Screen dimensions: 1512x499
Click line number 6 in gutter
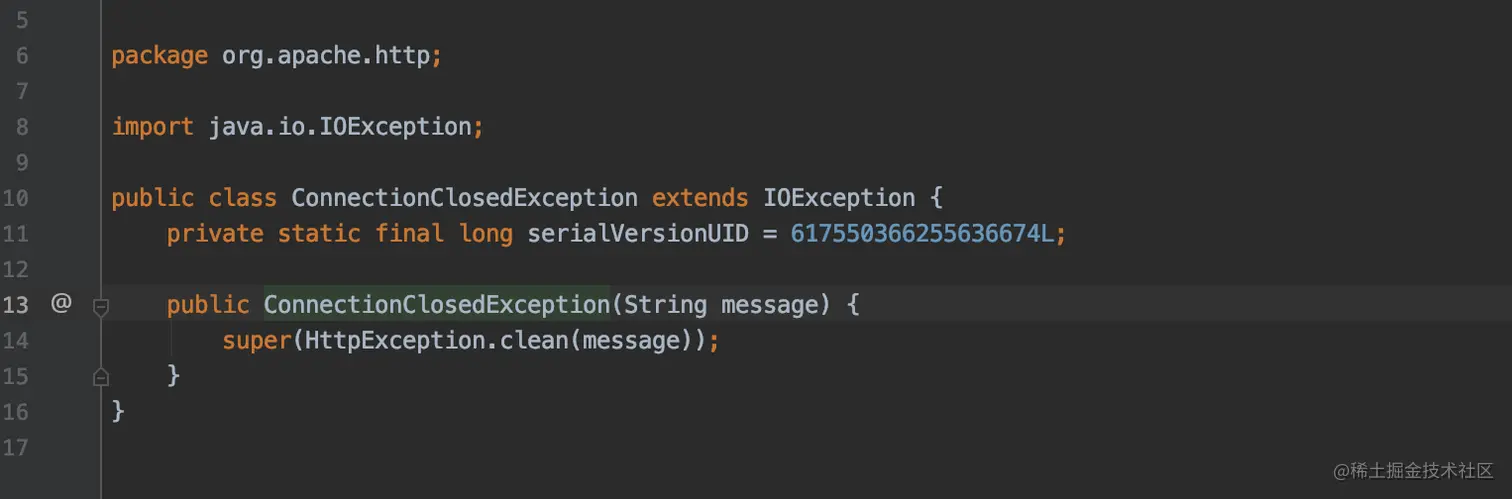pyautogui.click(x=21, y=56)
